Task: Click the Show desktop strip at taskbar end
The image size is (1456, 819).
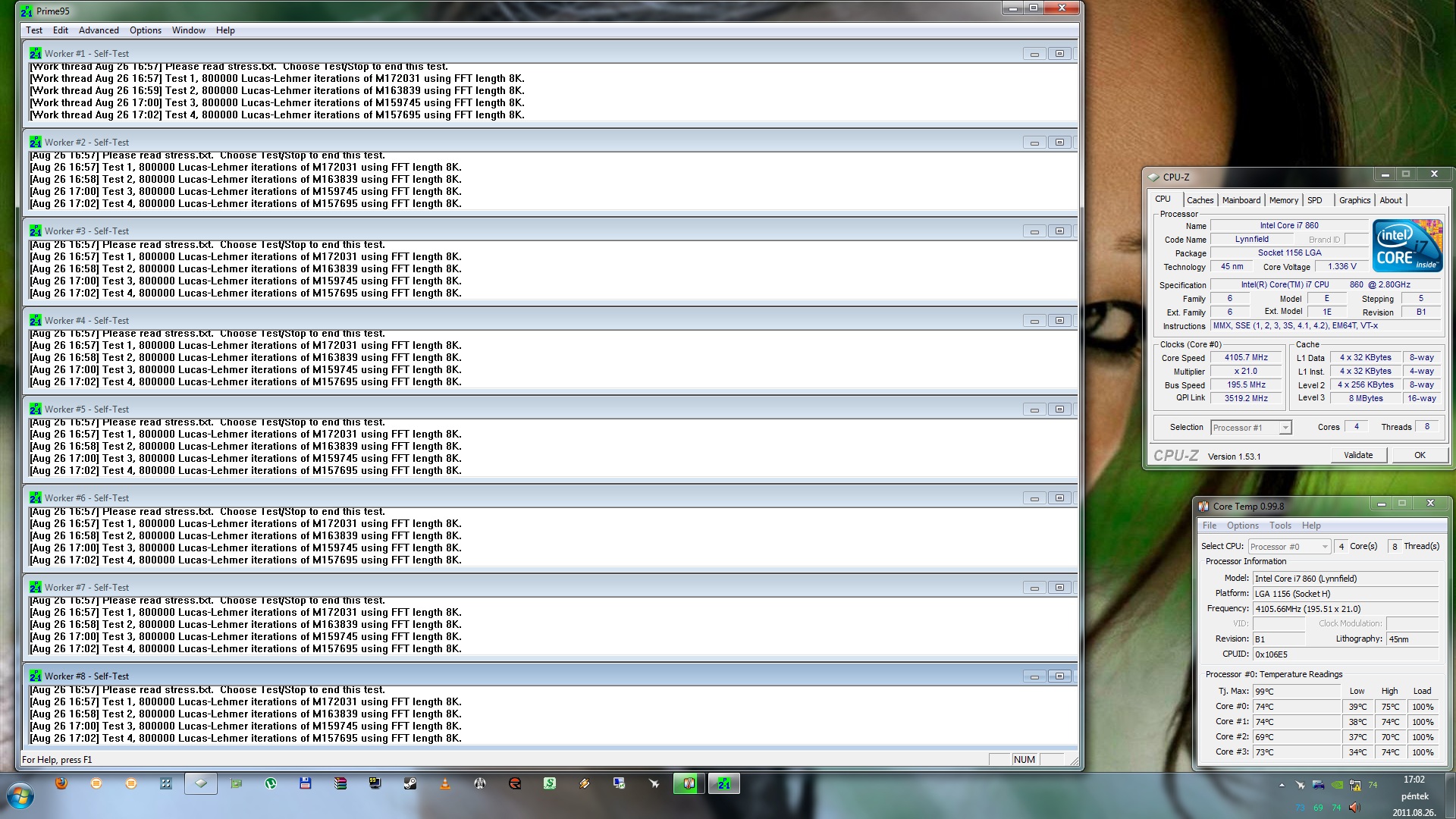Action: 1451,796
